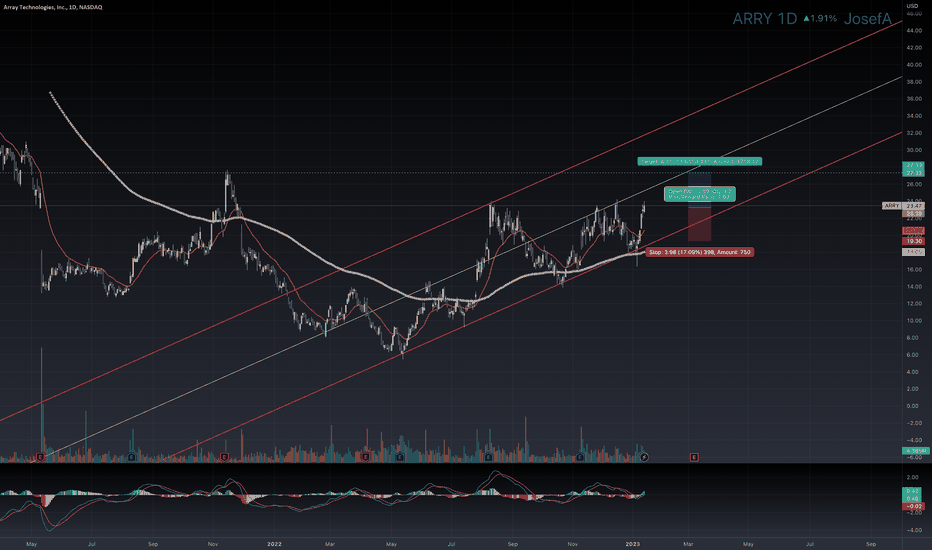Image resolution: width=932 pixels, height=550 pixels.
Task: Open the red earnings marker below May 2021
Action: point(40,457)
